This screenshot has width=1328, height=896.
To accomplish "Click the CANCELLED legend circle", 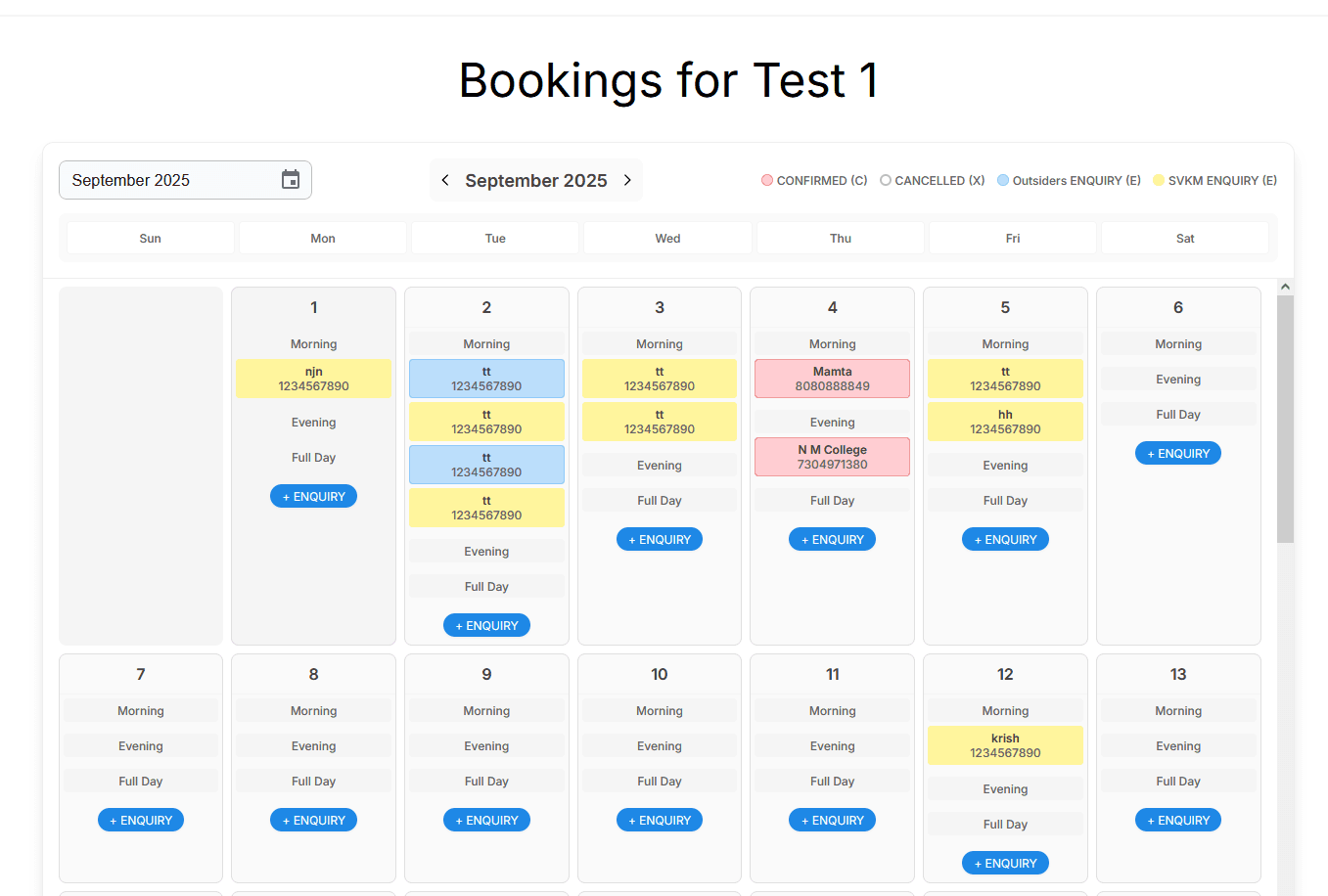I will 886,180.
